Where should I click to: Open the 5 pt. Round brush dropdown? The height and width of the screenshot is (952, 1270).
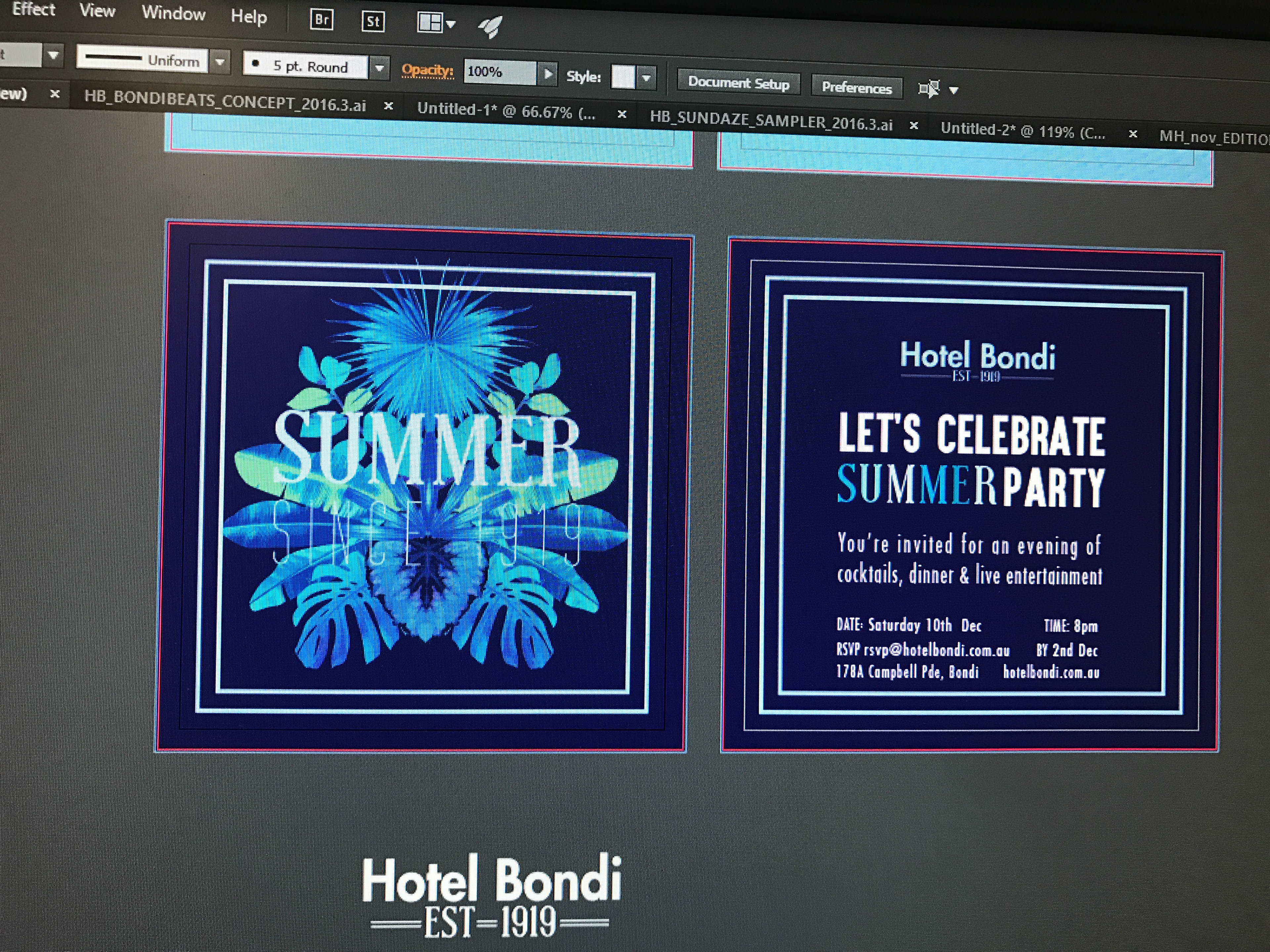(x=379, y=68)
